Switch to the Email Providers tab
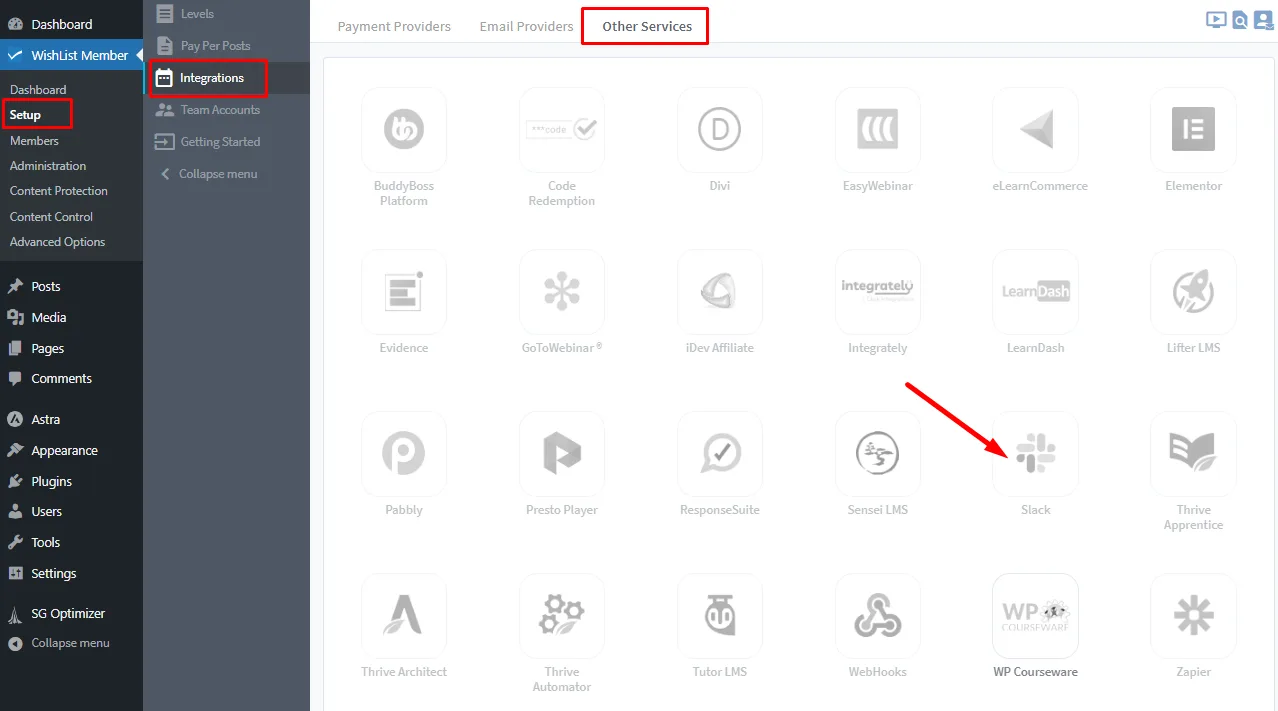The height and width of the screenshot is (711, 1278). coord(526,26)
